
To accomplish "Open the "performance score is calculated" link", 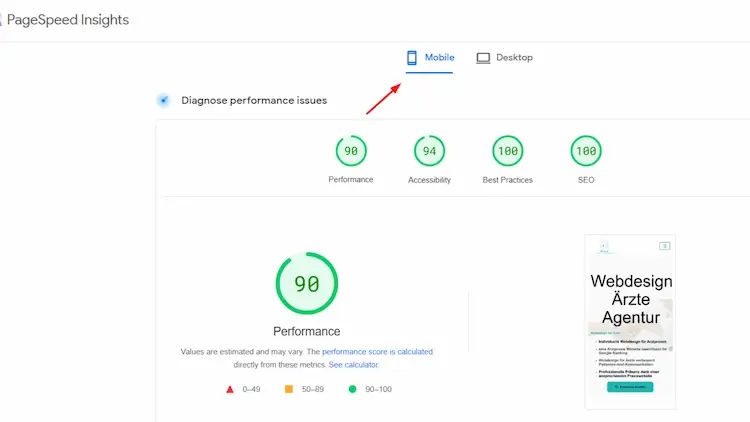I will [x=377, y=352].
